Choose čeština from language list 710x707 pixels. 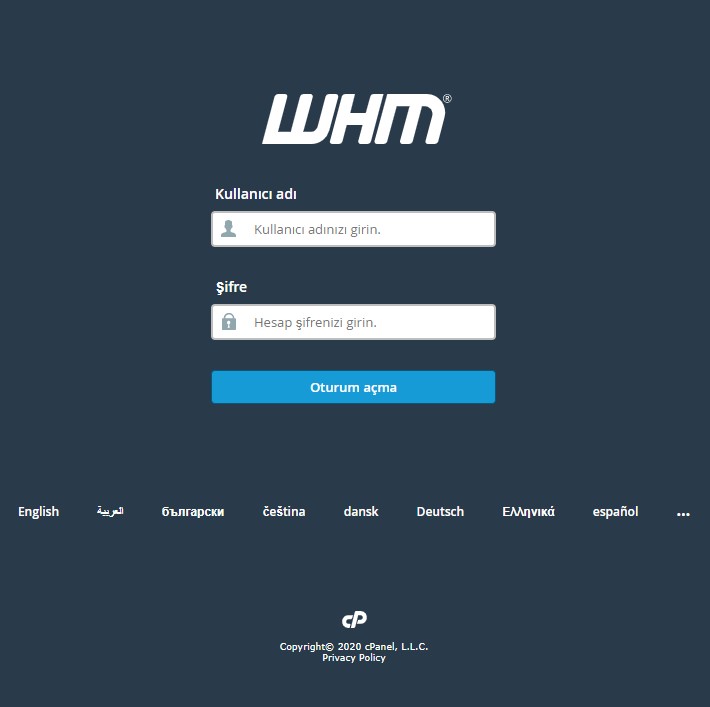click(284, 511)
